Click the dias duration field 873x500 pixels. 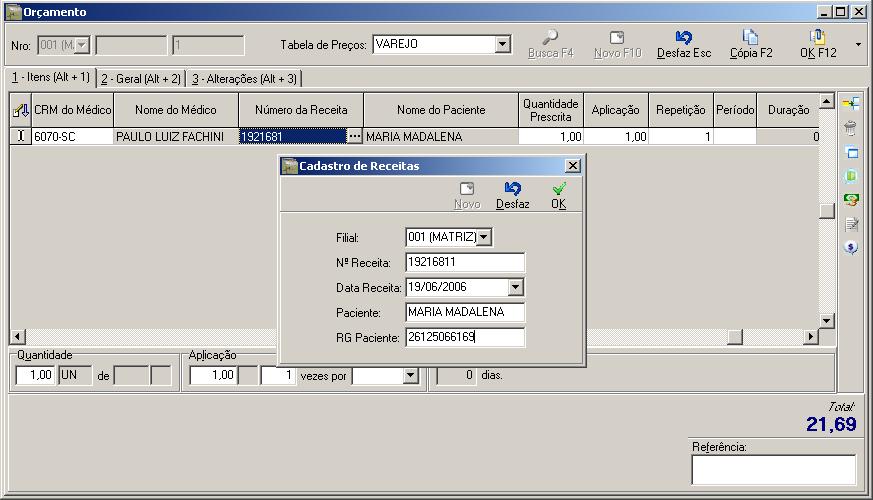point(457,375)
